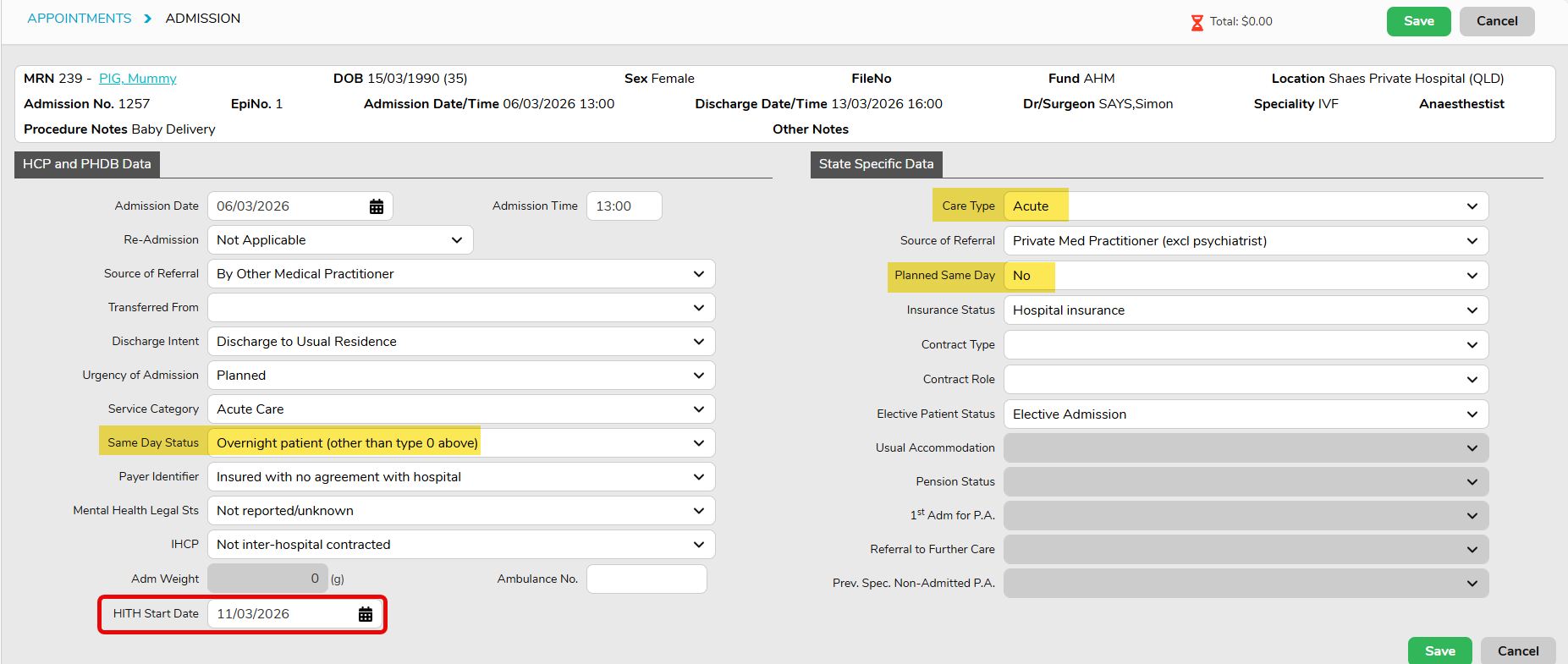Viewport: 1568px width, 664px height.
Task: Switch to HCP and PHDB Data tab
Action: 87,164
